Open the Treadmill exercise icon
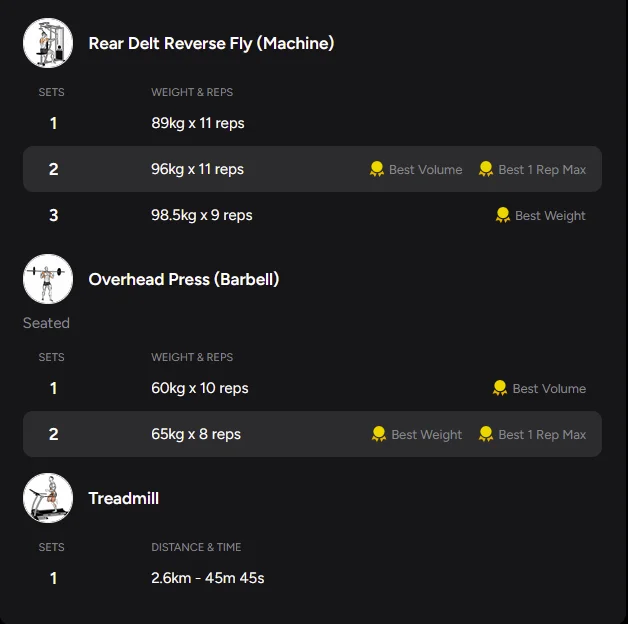 point(48,498)
